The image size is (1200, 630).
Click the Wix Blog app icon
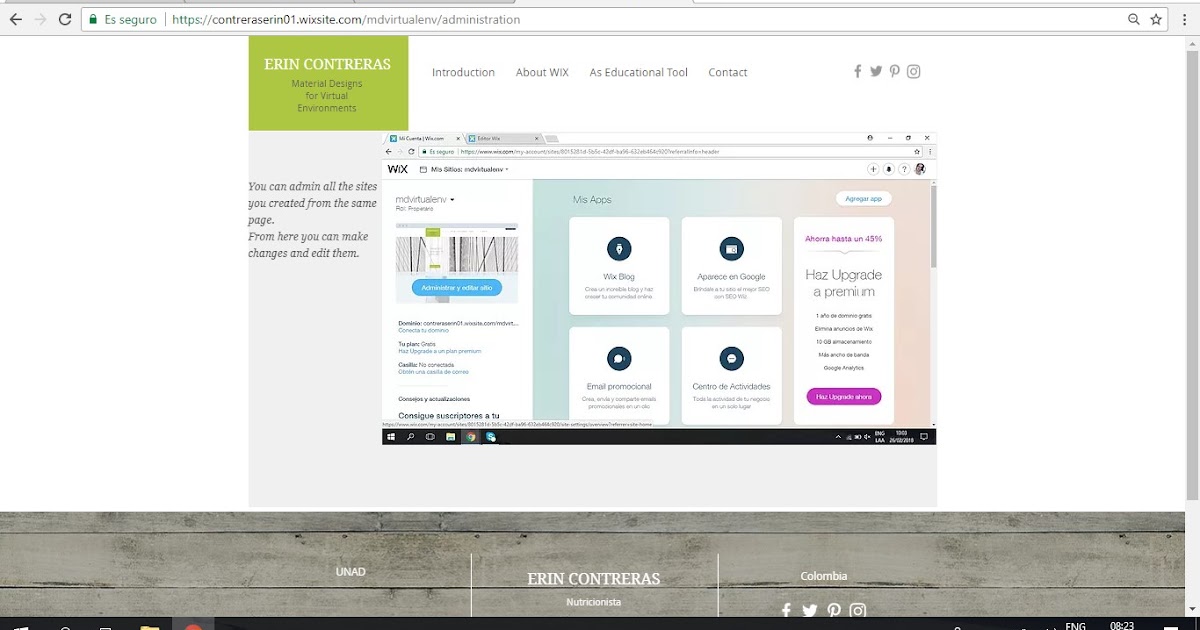click(620, 248)
